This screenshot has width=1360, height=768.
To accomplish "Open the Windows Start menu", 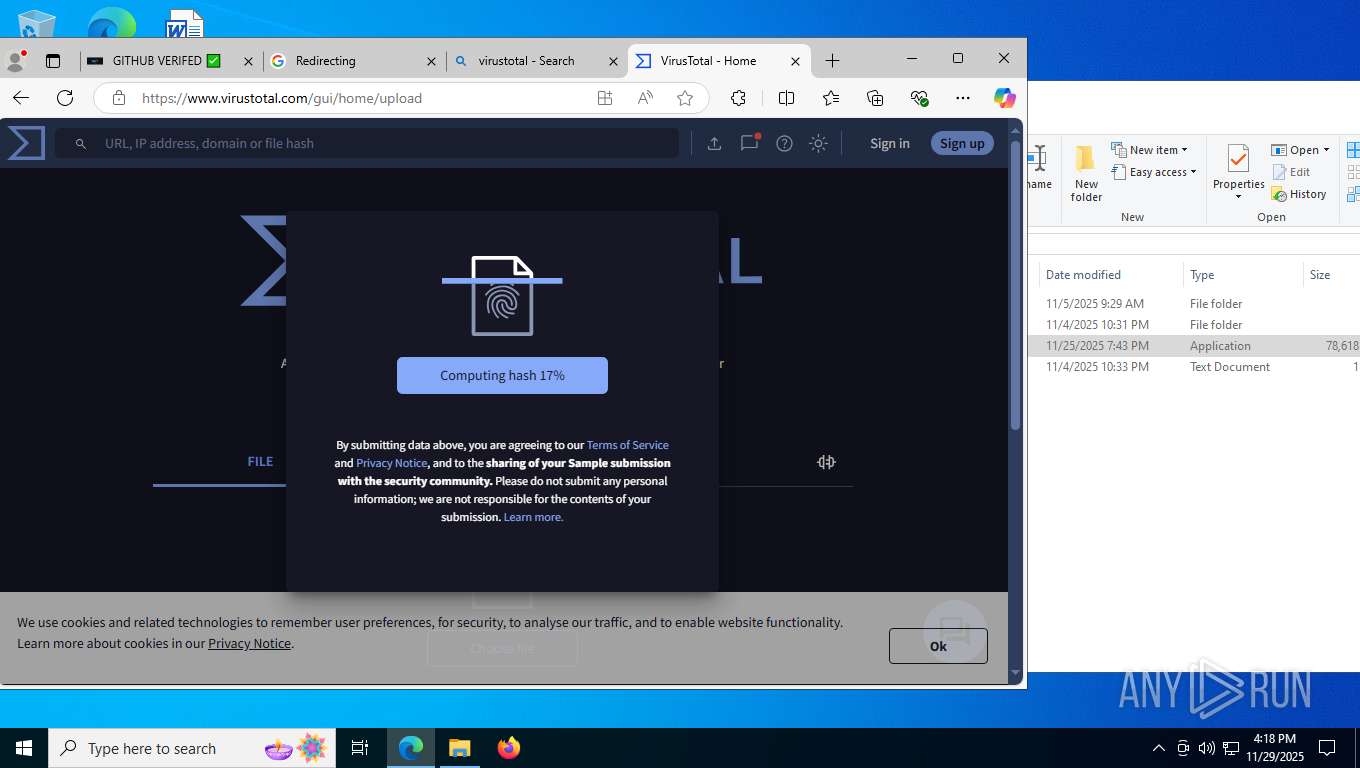I will tap(24, 748).
